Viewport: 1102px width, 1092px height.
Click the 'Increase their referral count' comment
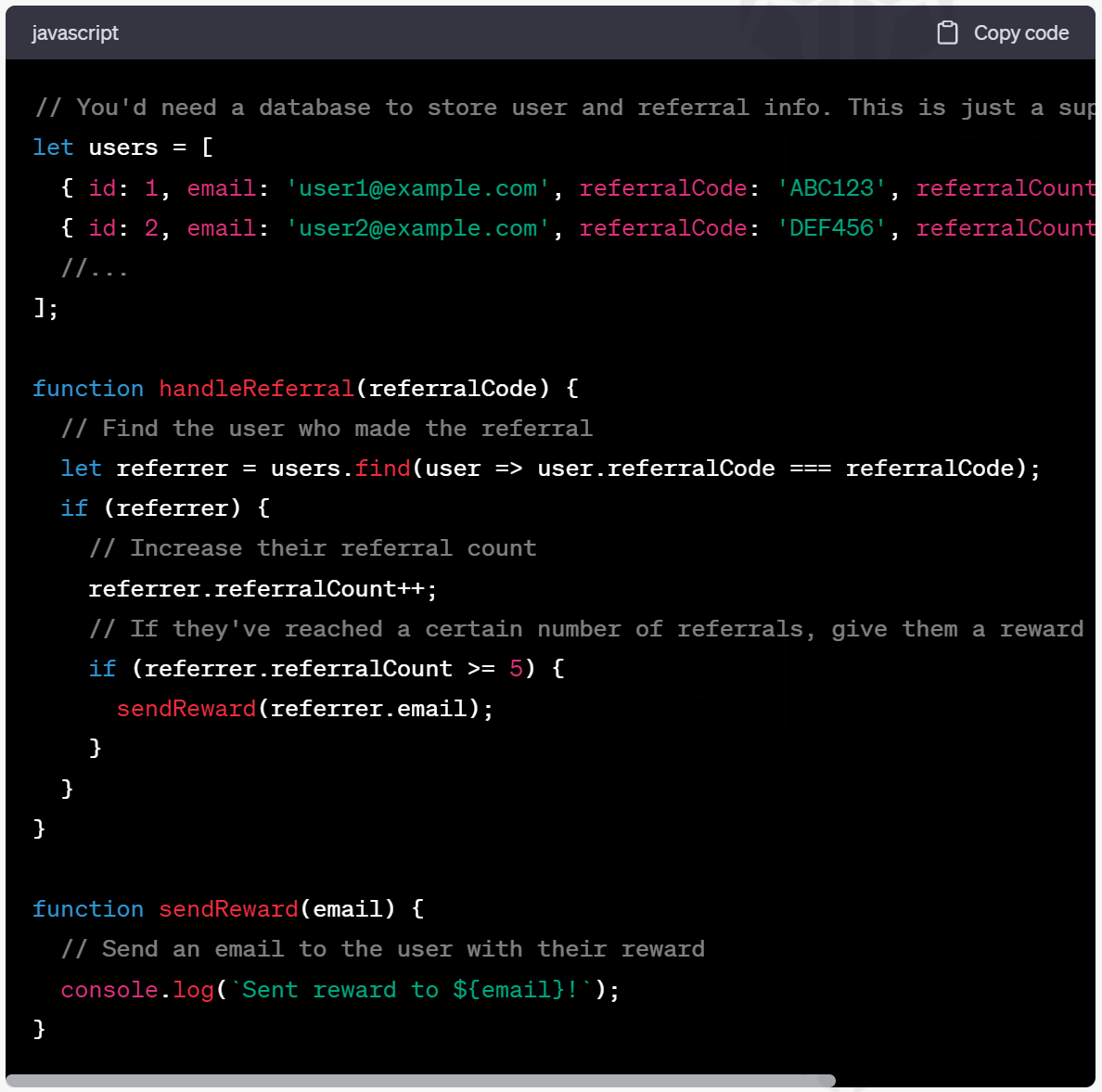coord(313,548)
